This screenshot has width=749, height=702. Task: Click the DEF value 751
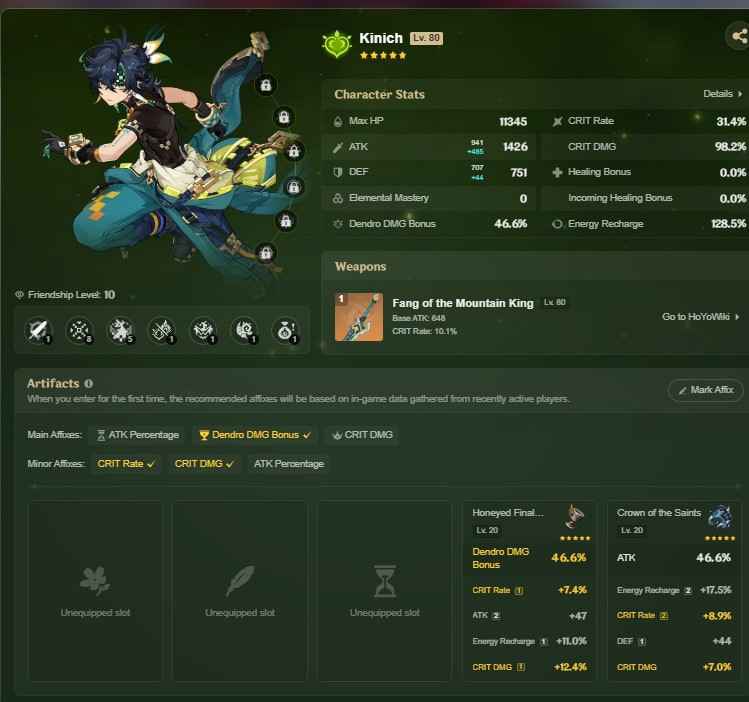519,172
